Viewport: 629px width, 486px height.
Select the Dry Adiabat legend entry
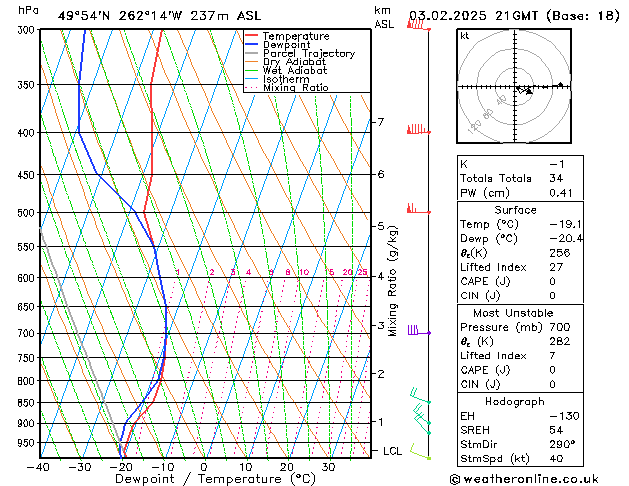coord(295,62)
